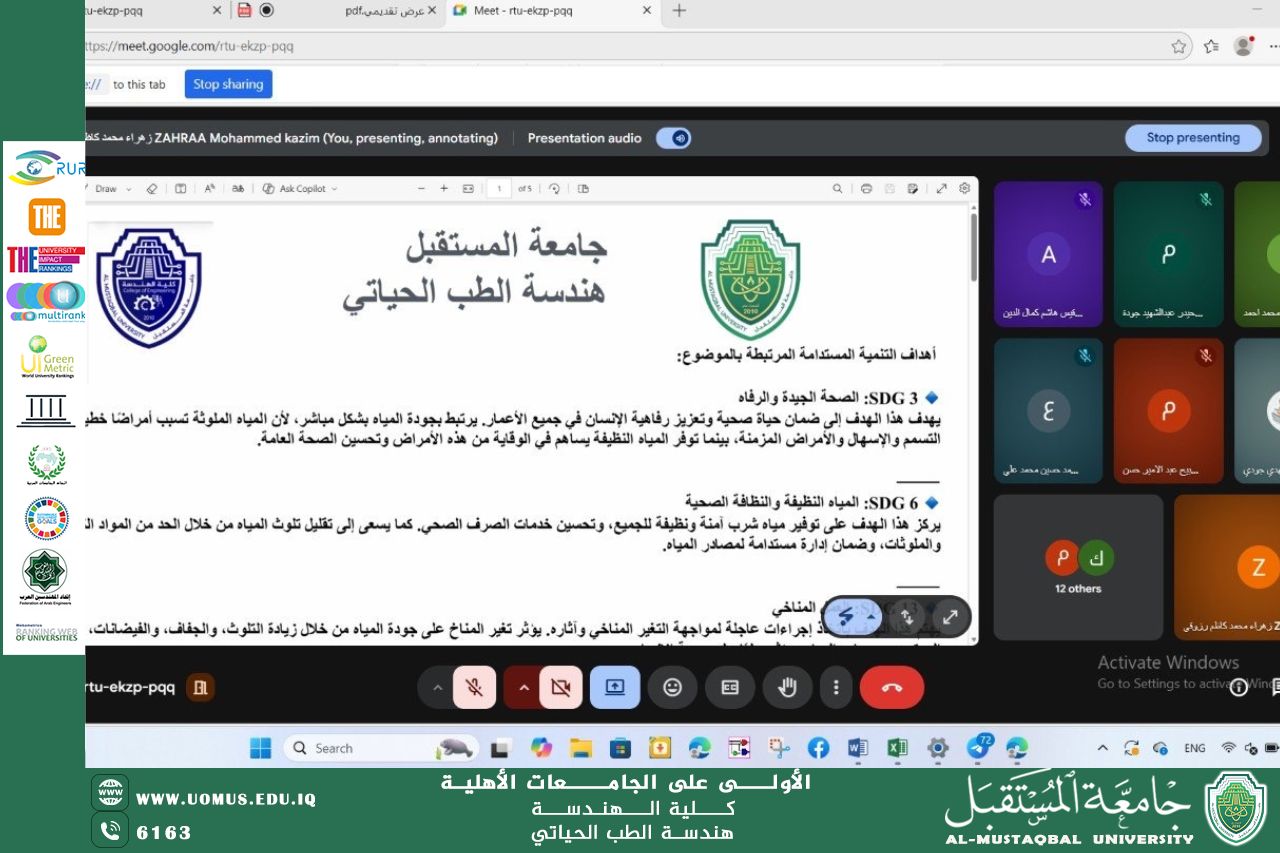Print the PDF using the printer icon

click(866, 188)
